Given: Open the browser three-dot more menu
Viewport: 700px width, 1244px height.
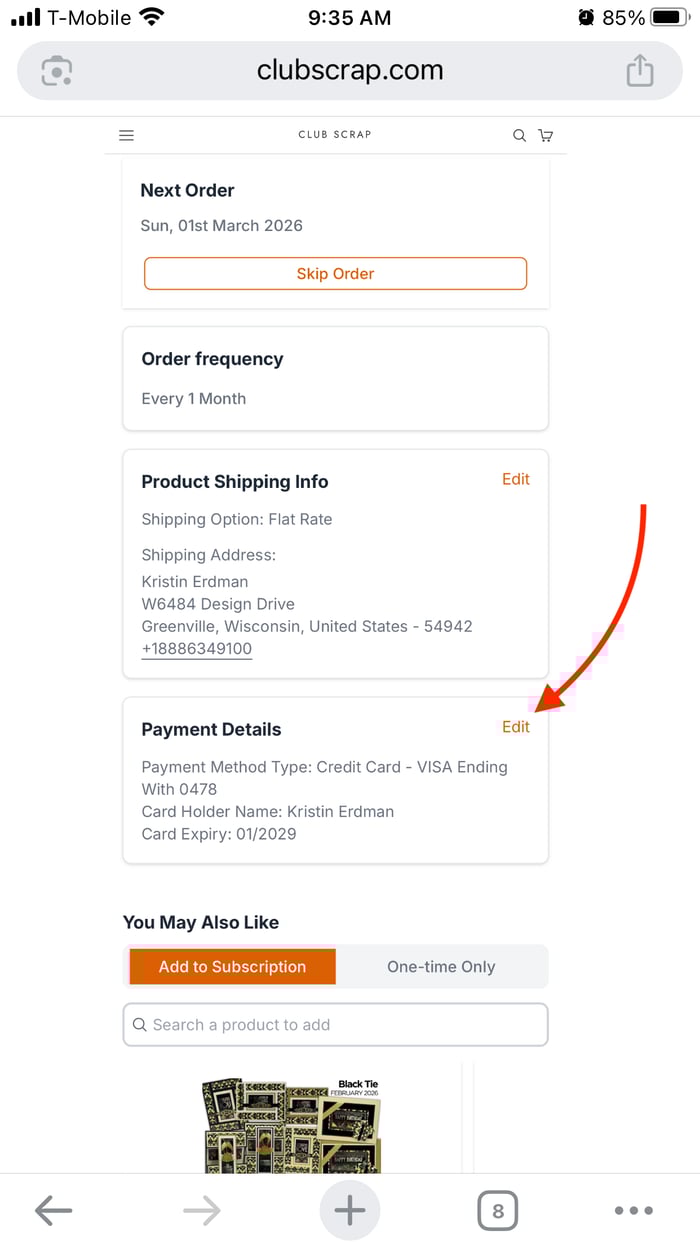Looking at the screenshot, I should pos(633,1211).
